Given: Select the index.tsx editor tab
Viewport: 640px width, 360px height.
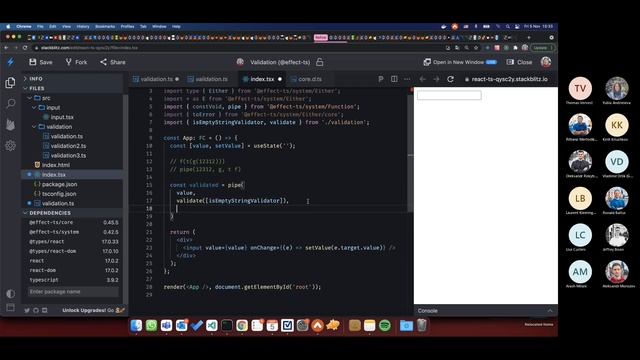Looking at the screenshot, I should coord(262,79).
